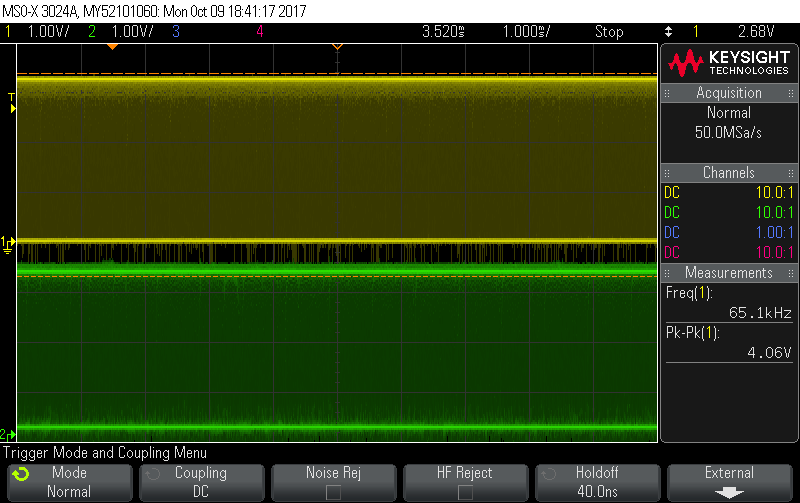Click the Normal acquisition mode text
This screenshot has width=800, height=503.
729,112
